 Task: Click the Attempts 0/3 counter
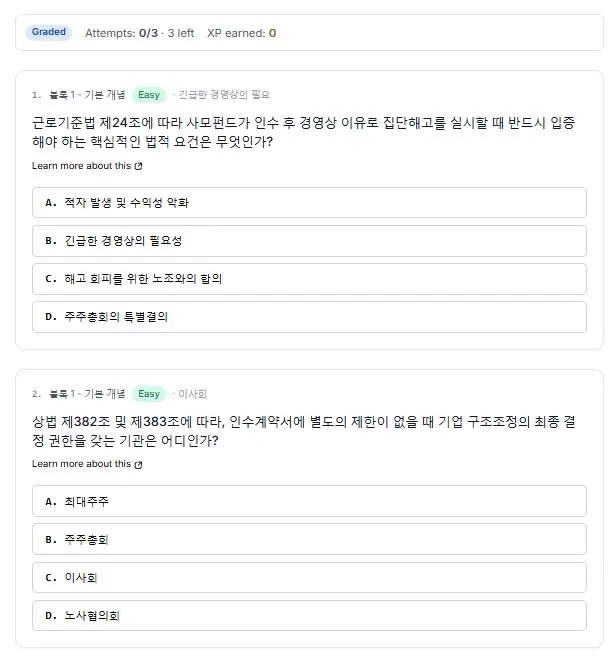click(139, 33)
